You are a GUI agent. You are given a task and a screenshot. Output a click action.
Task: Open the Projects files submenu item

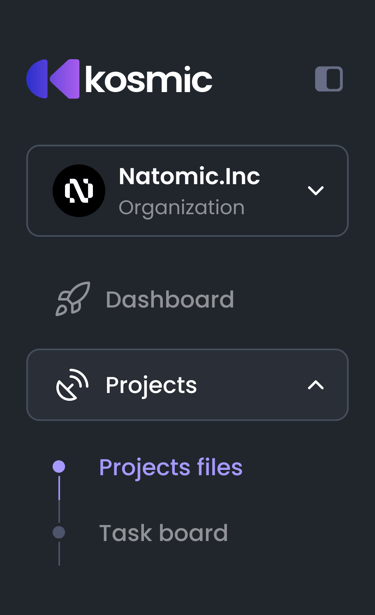[x=171, y=467]
